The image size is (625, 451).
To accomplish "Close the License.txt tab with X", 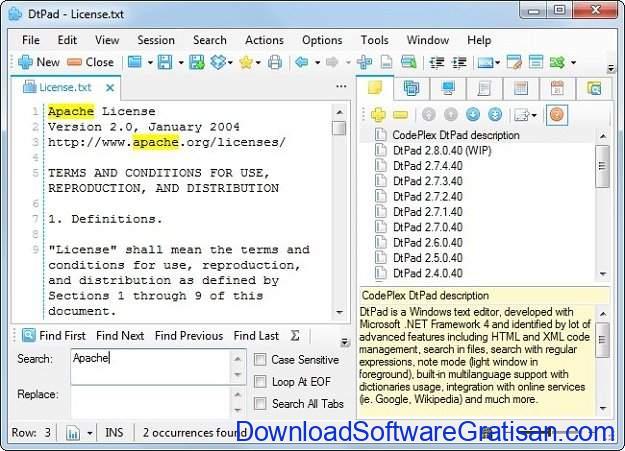I will pos(110,88).
